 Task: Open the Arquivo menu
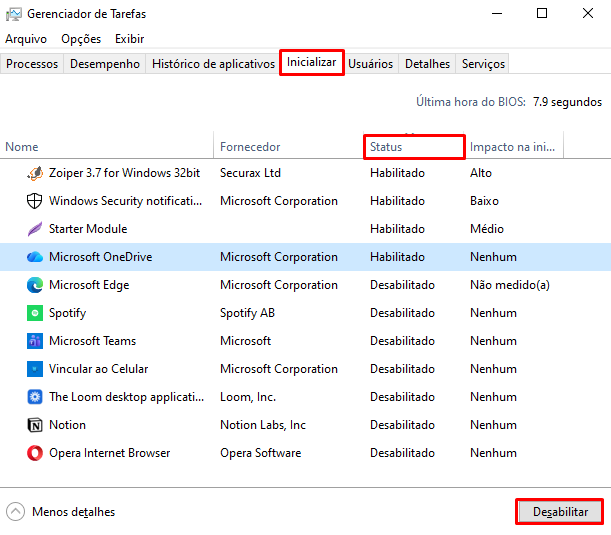(26, 39)
